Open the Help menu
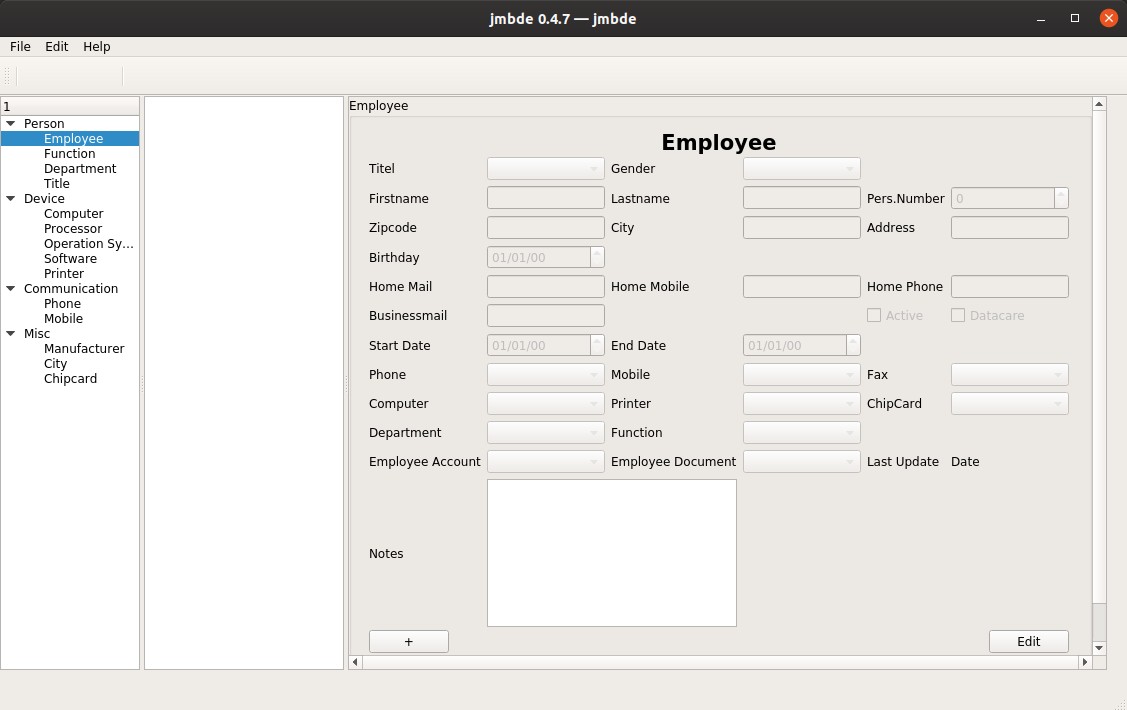Image resolution: width=1127 pixels, height=710 pixels. (96, 47)
